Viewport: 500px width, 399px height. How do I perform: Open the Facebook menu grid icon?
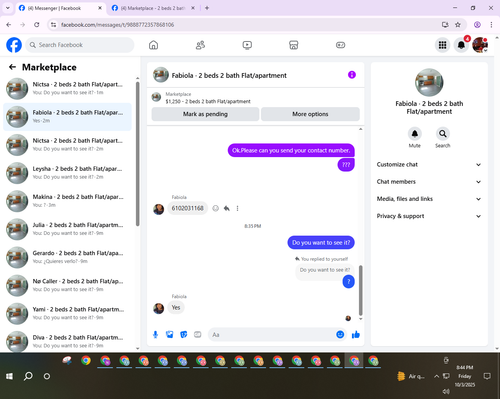click(x=442, y=45)
